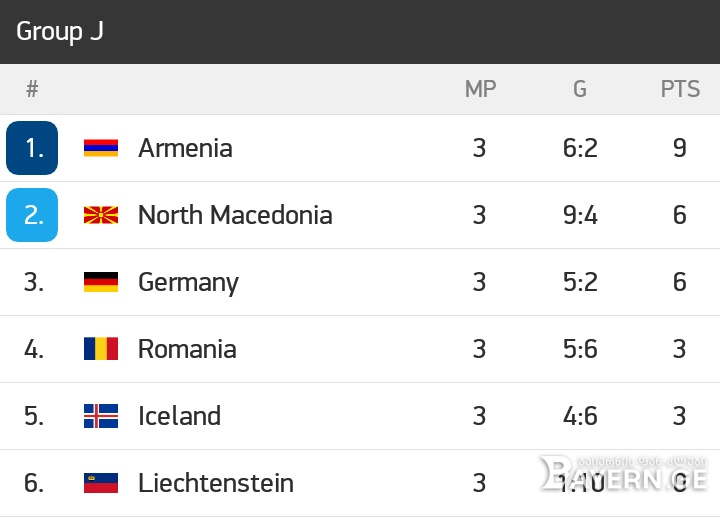This screenshot has width=720, height=517.
Task: Click the Iceland flag icon
Action: pyautogui.click(x=101, y=416)
